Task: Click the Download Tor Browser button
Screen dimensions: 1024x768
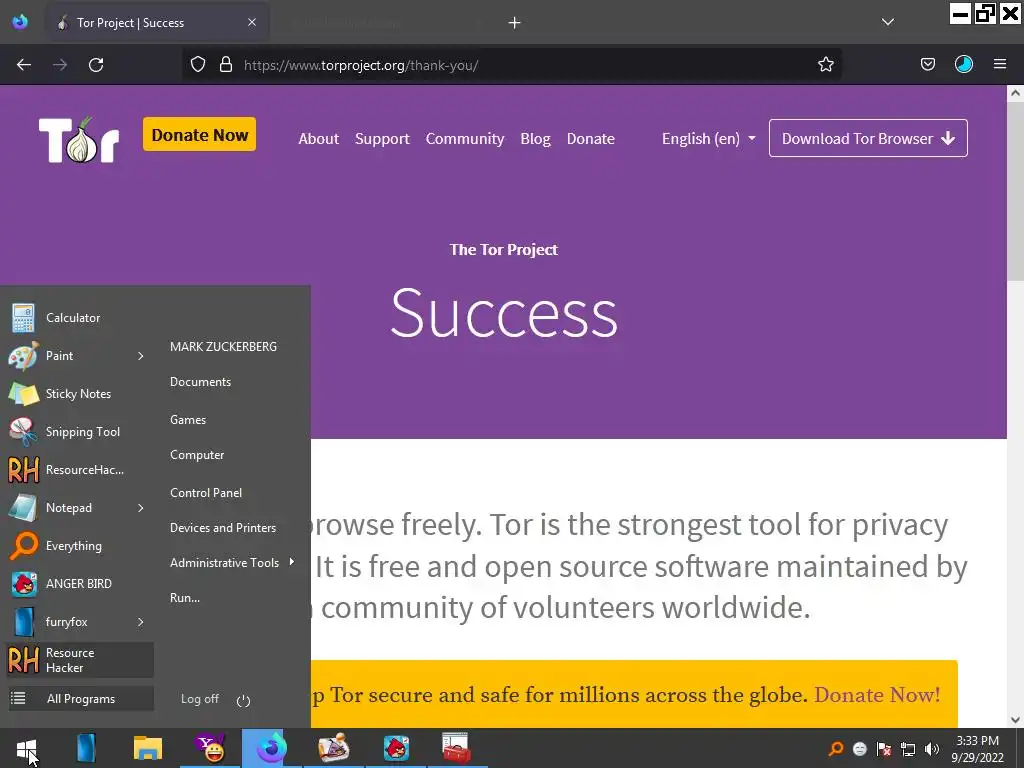Action: click(x=868, y=138)
